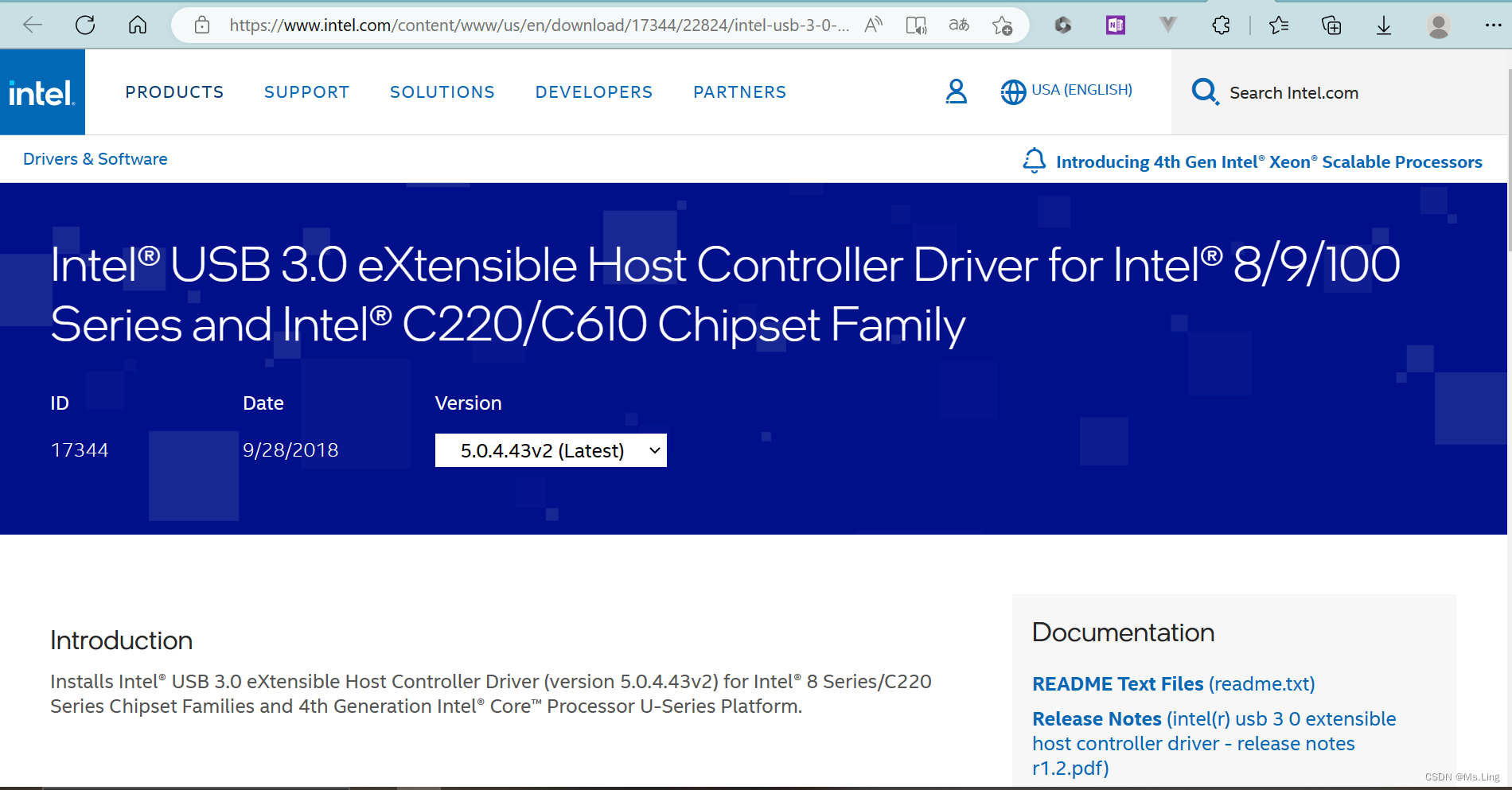The image size is (1512, 790).
Task: Open README Text Files link
Action: pos(1173,684)
